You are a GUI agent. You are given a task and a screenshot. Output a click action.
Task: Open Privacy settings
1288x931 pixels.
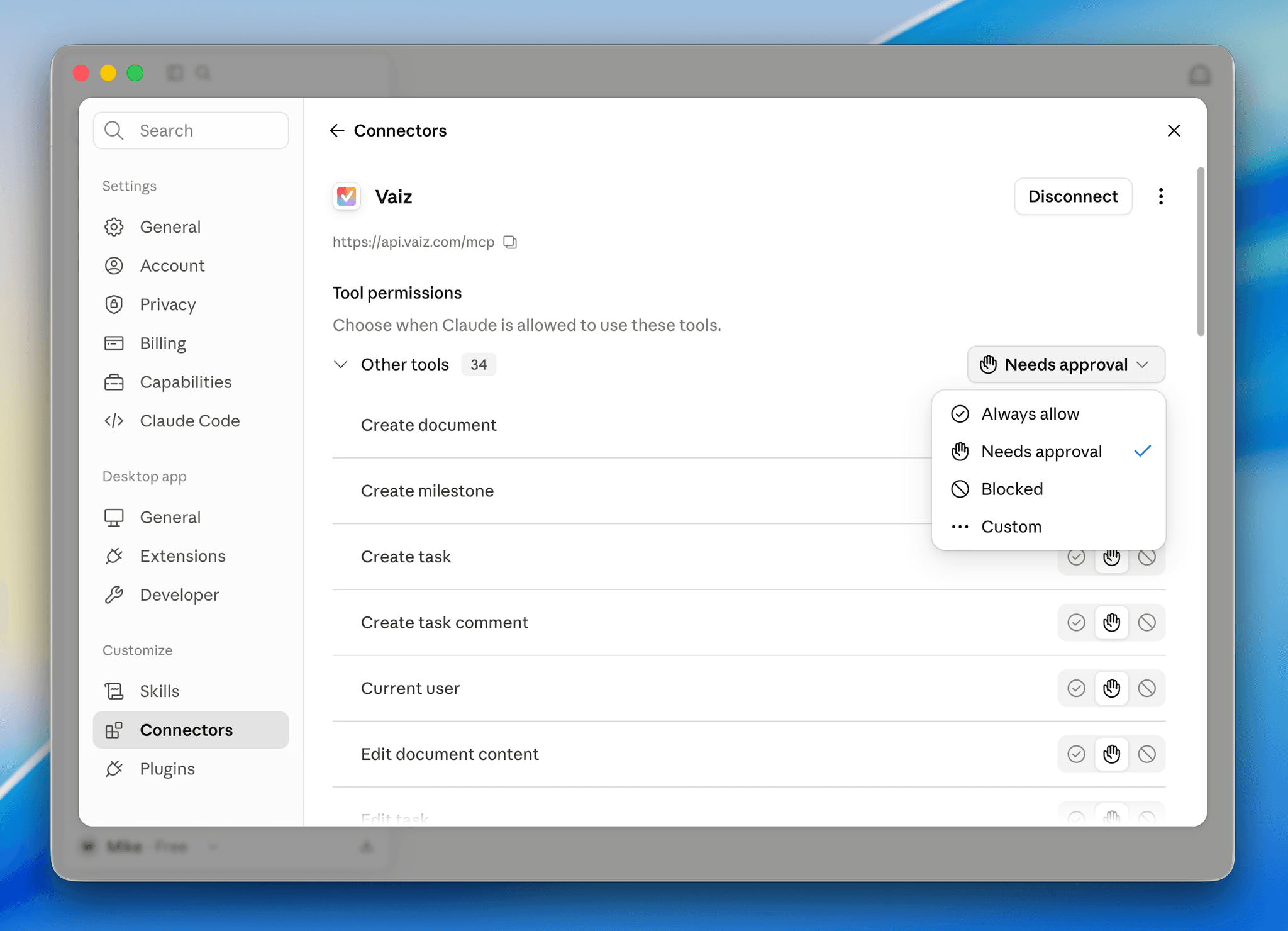pyautogui.click(x=191, y=304)
